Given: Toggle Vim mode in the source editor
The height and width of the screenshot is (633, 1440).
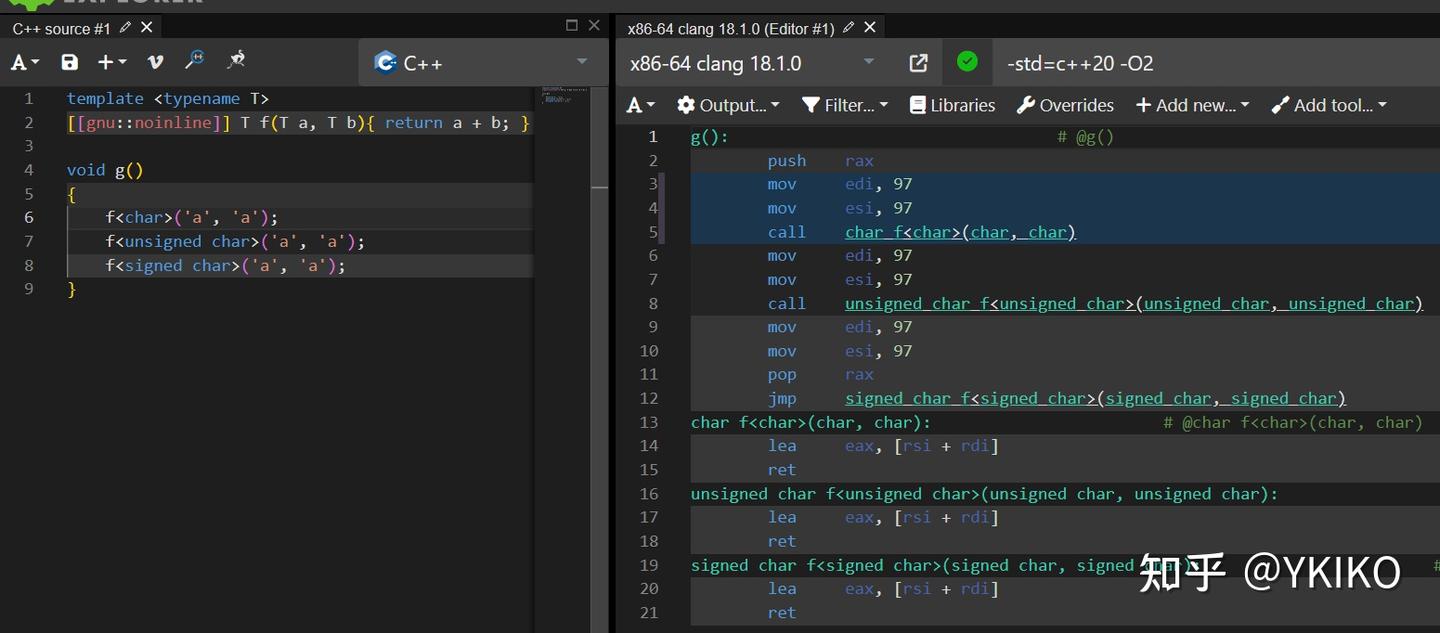Looking at the screenshot, I should (155, 63).
